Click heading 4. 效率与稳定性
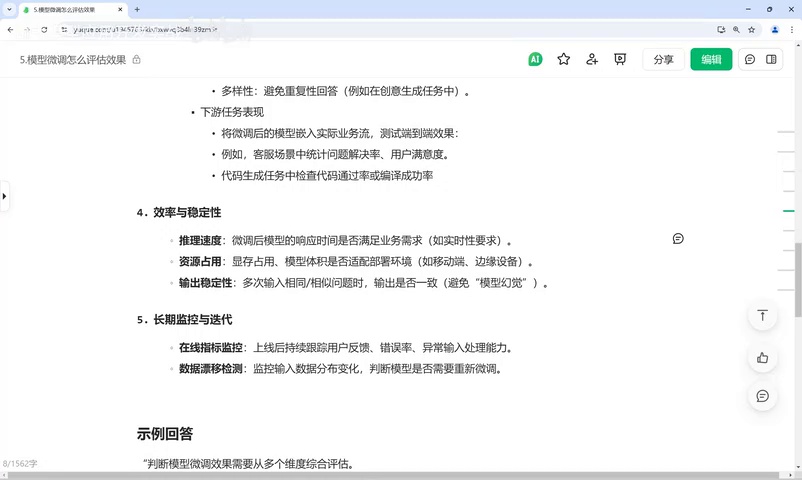Image resolution: width=802 pixels, height=480 pixels. [179, 212]
